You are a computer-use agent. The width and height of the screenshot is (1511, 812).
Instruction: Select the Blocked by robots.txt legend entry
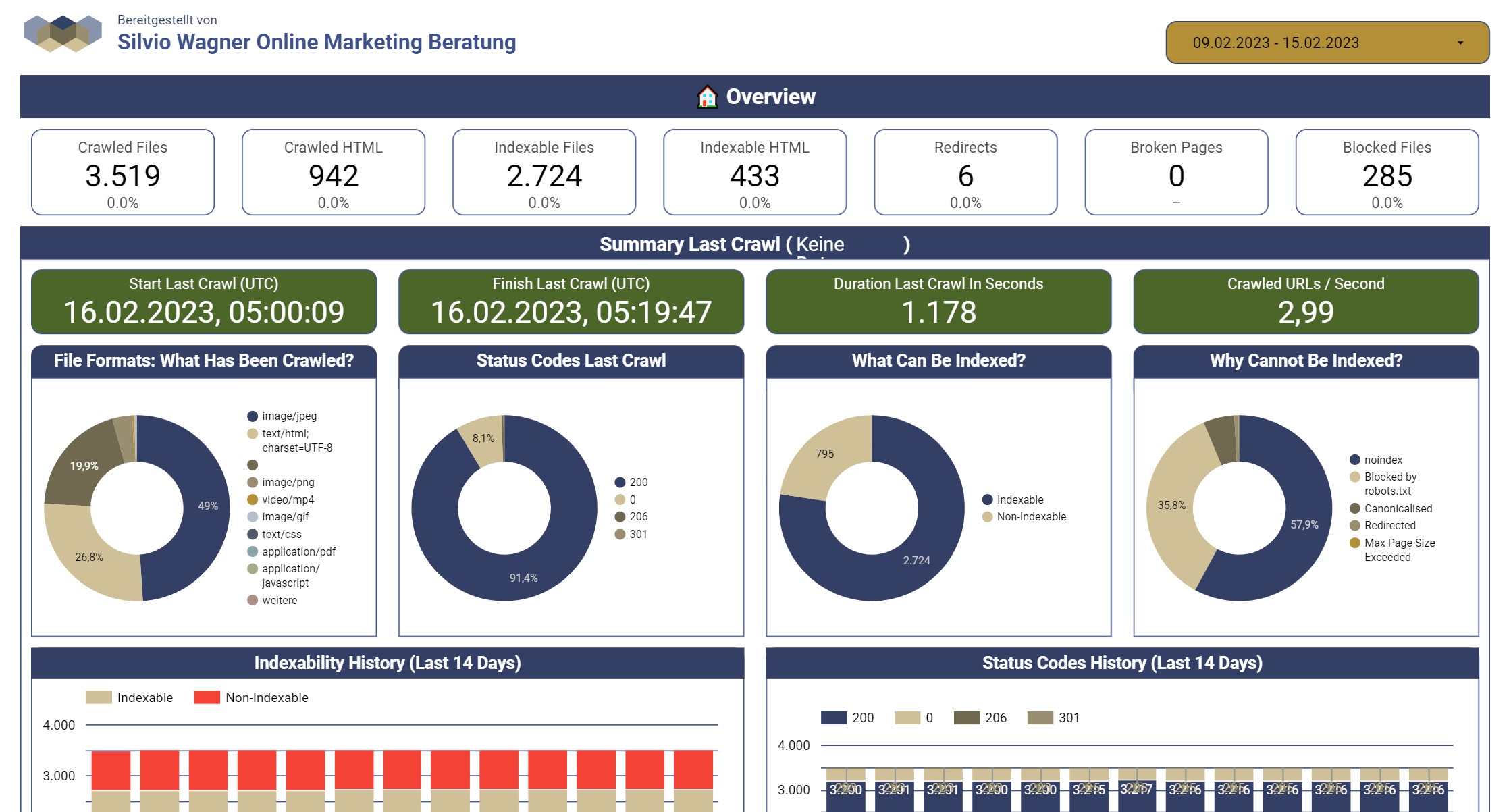[1384, 484]
